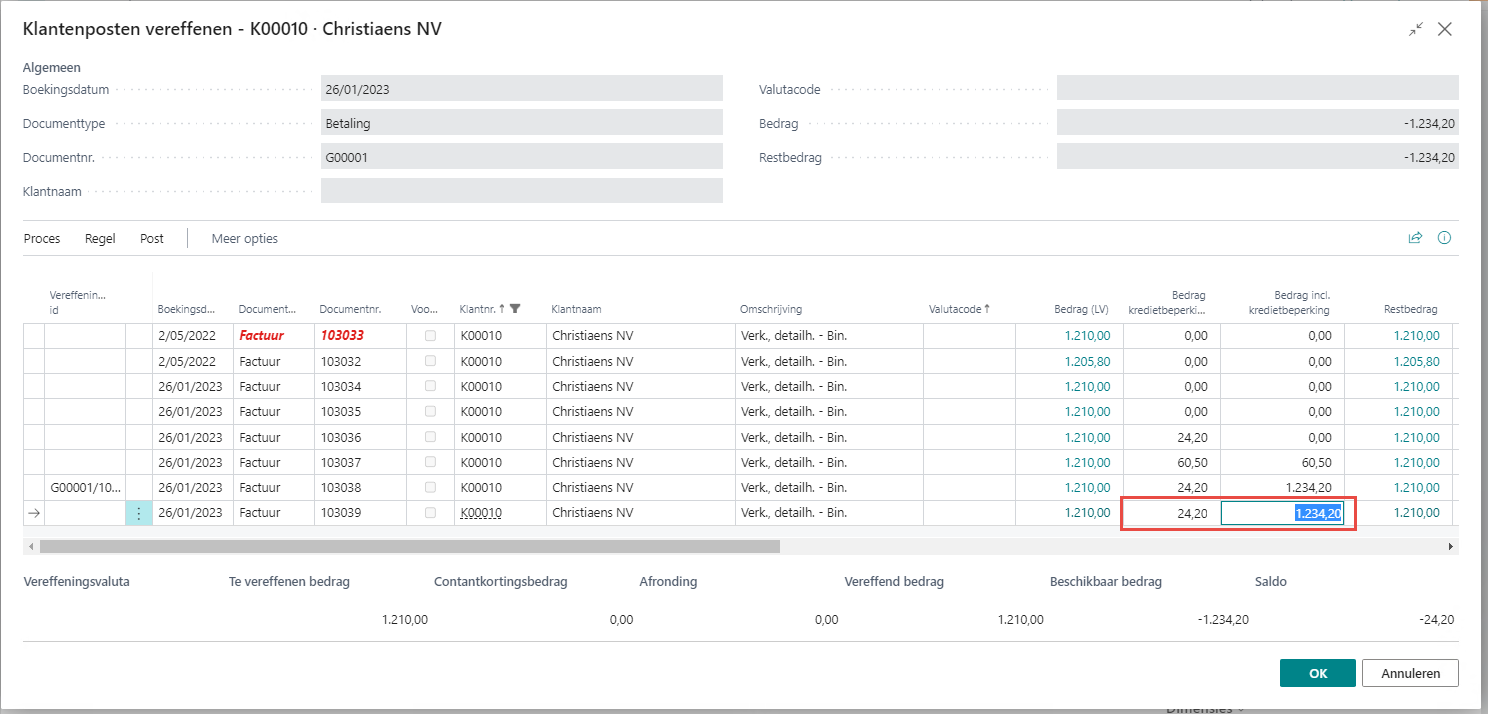Screen dimensions: 1488x714
Task: Expand the Post menu
Action: click(152, 238)
